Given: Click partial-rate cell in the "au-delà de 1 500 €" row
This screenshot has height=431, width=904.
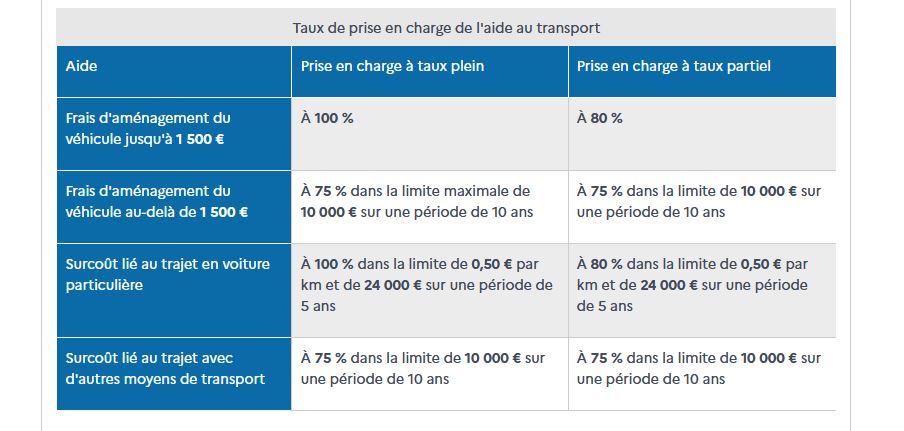Looking at the screenshot, I should 699,201.
